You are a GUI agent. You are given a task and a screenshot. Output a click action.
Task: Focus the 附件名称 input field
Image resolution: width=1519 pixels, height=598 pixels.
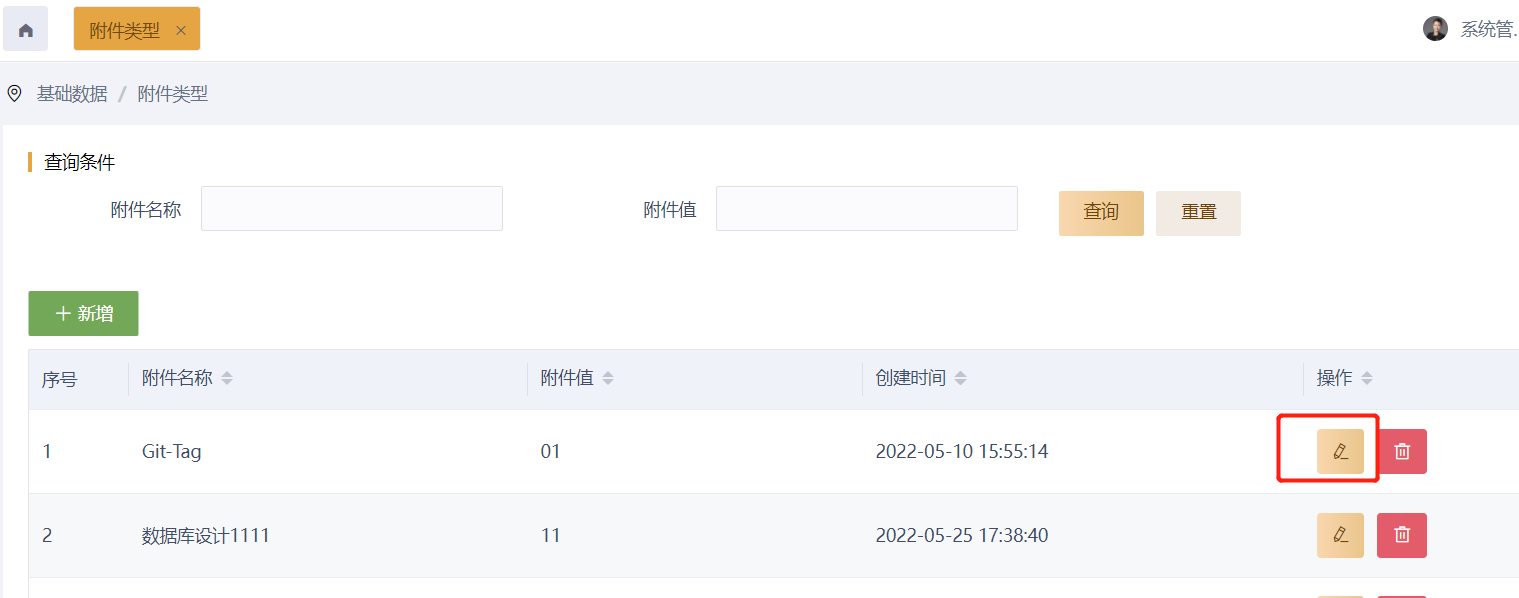click(352, 209)
